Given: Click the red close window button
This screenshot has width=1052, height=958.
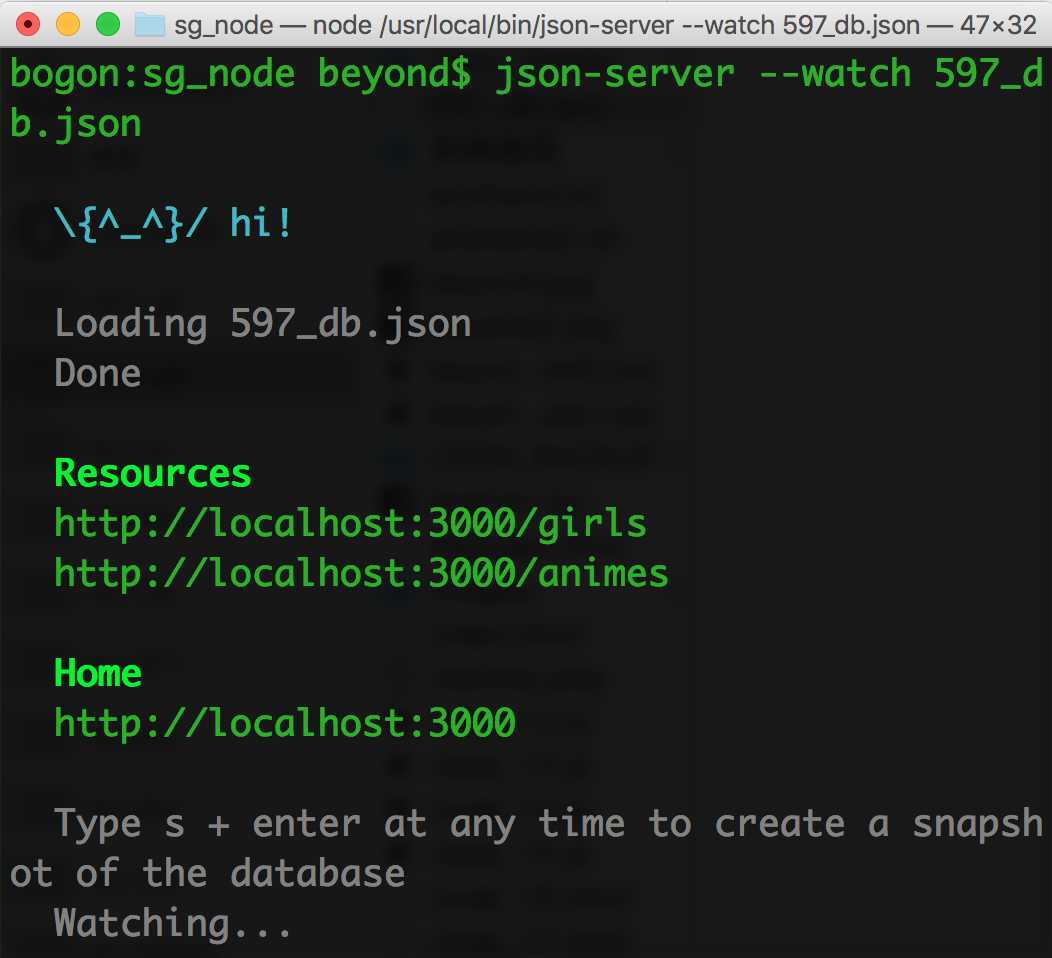Looking at the screenshot, I should [x=28, y=25].
